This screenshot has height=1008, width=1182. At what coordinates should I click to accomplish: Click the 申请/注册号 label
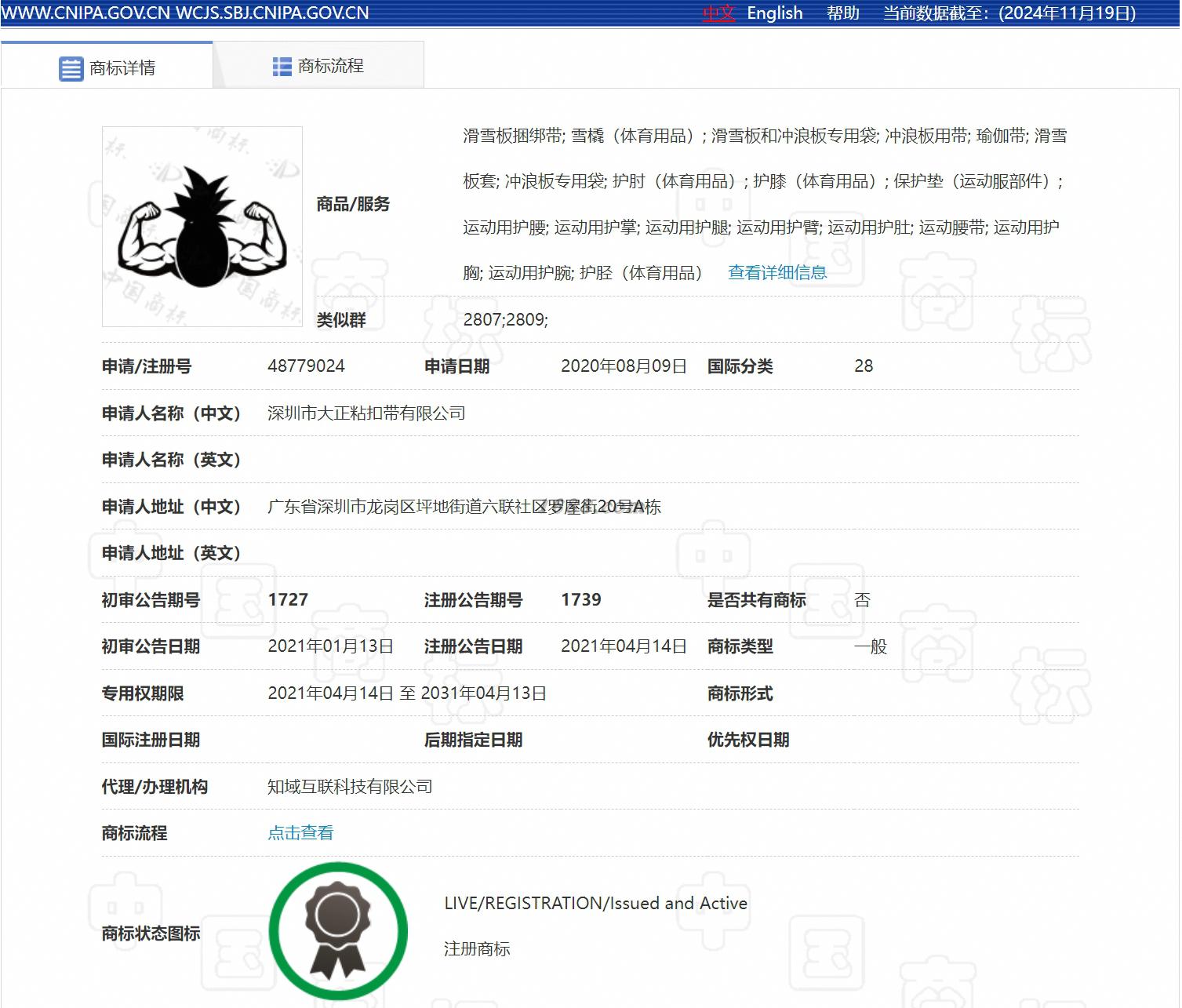coord(147,366)
